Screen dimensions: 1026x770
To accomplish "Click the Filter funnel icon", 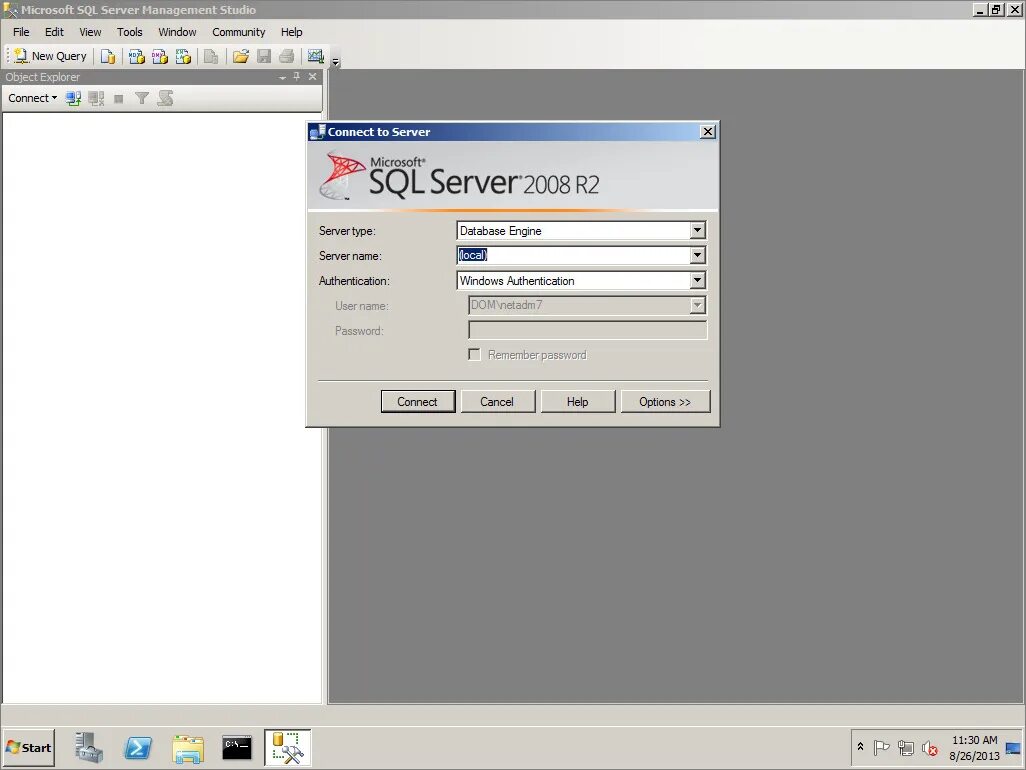I will point(141,98).
